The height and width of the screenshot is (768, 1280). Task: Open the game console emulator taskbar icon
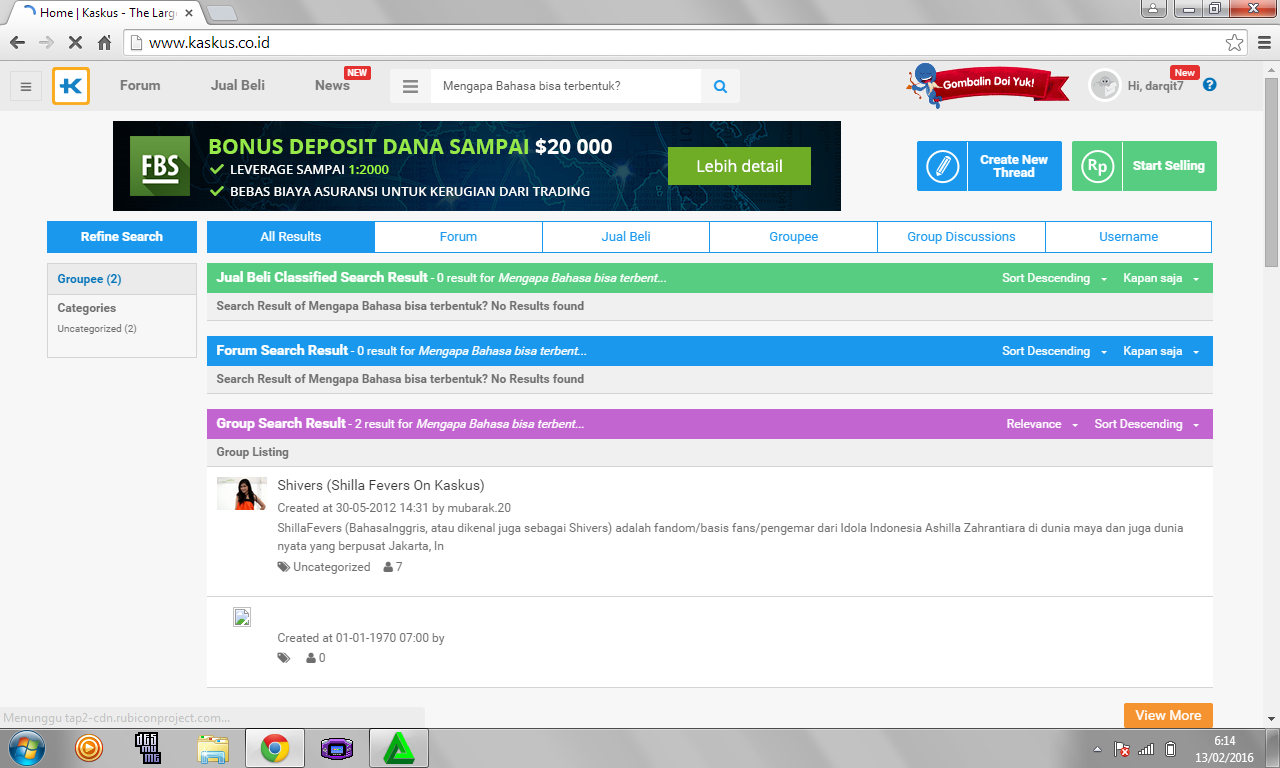pyautogui.click(x=337, y=748)
